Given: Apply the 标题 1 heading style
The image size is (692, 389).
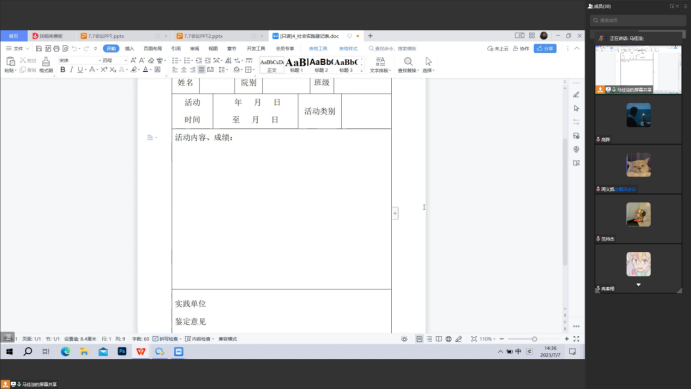Looking at the screenshot, I should tap(296, 64).
